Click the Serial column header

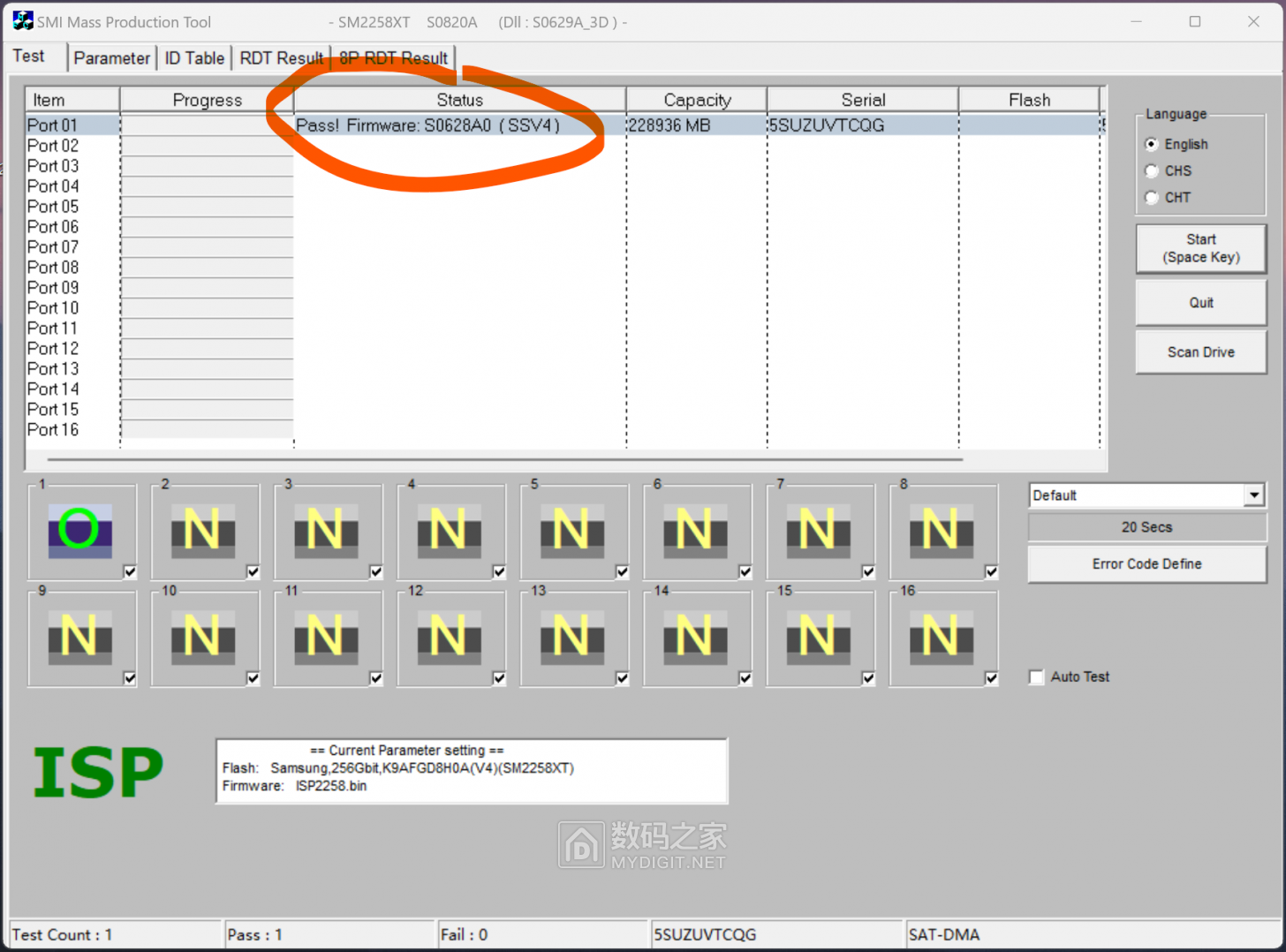coord(863,100)
